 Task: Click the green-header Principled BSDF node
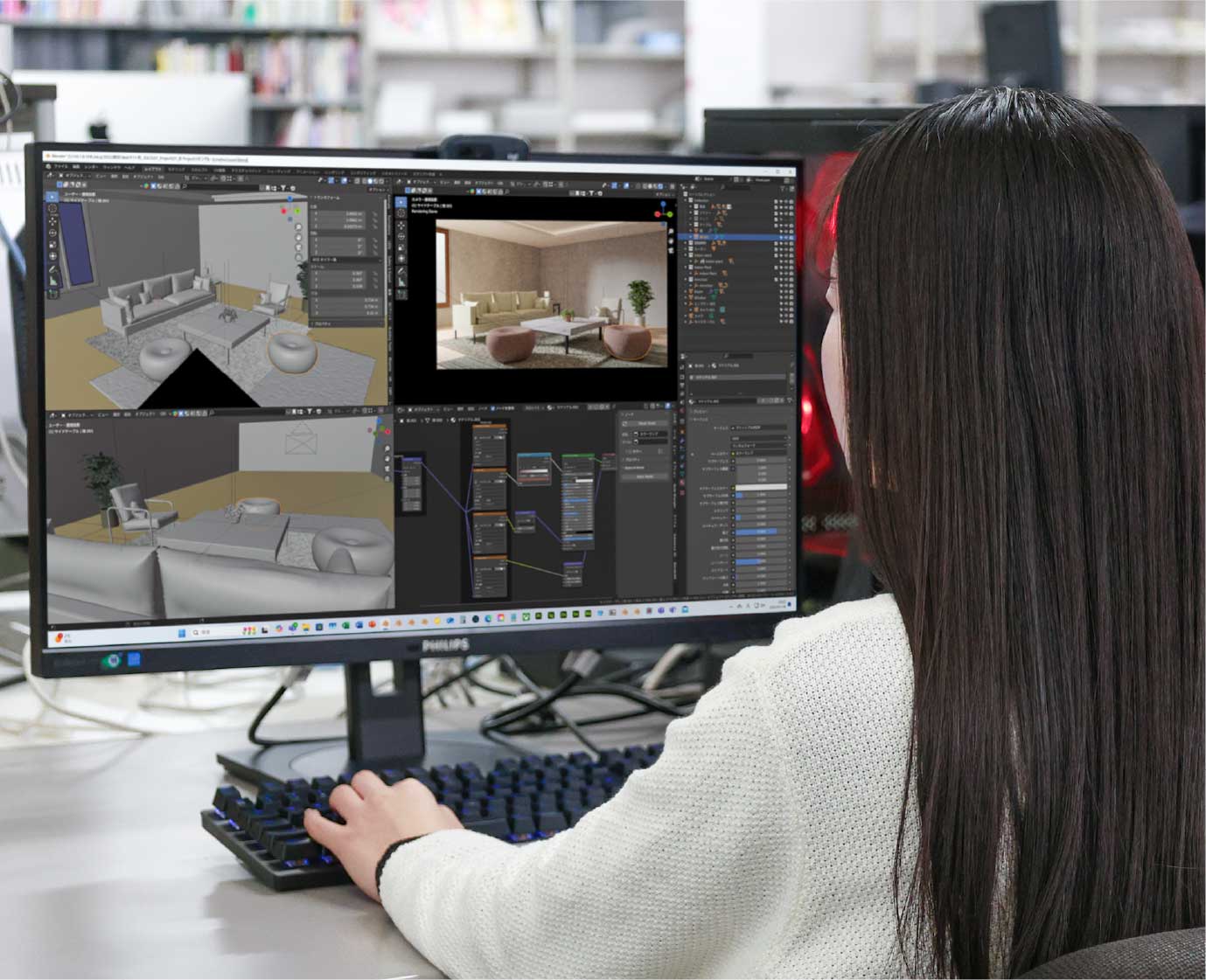pos(578,502)
